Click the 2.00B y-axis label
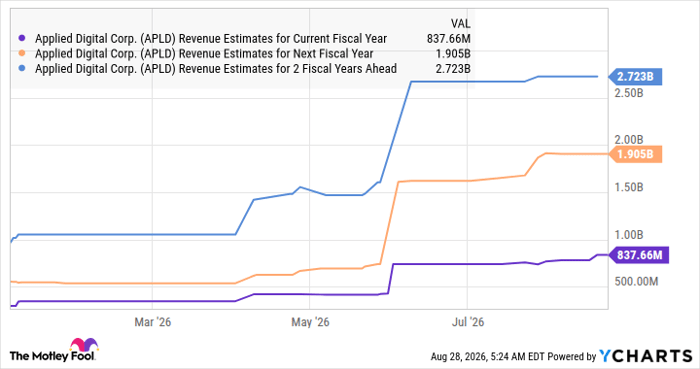The width and height of the screenshot is (700, 369). point(629,140)
